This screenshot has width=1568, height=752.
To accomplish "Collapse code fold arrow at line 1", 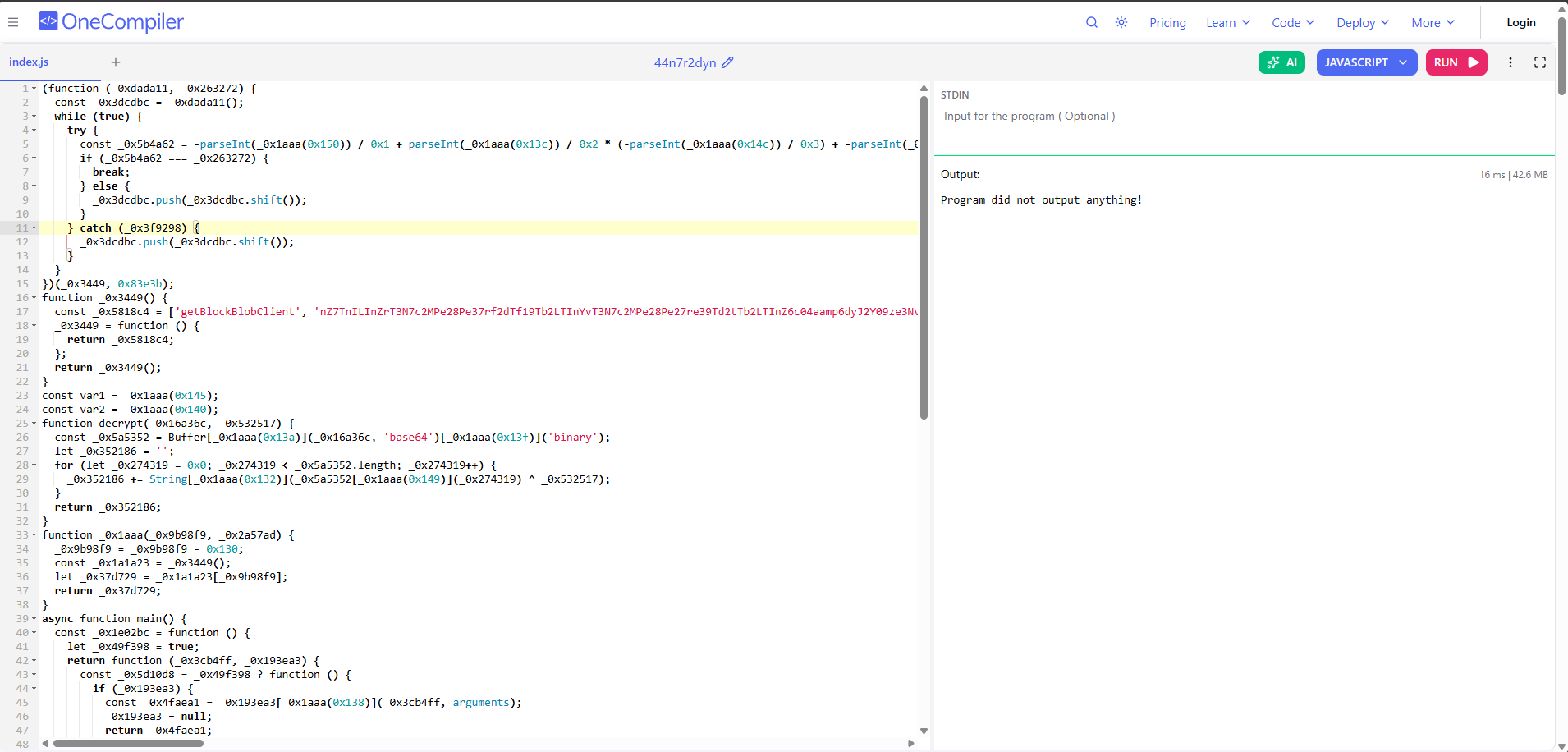I will coord(34,89).
